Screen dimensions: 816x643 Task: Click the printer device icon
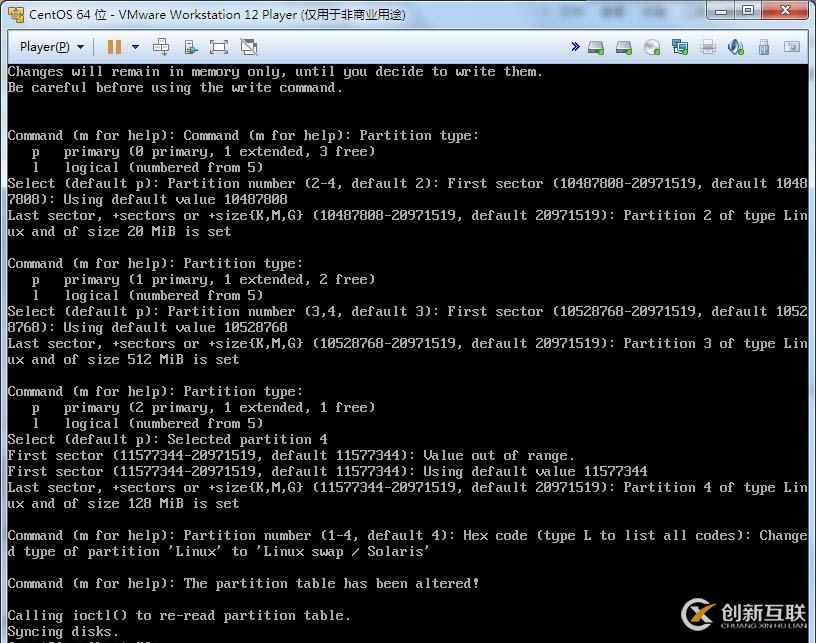[x=708, y=47]
